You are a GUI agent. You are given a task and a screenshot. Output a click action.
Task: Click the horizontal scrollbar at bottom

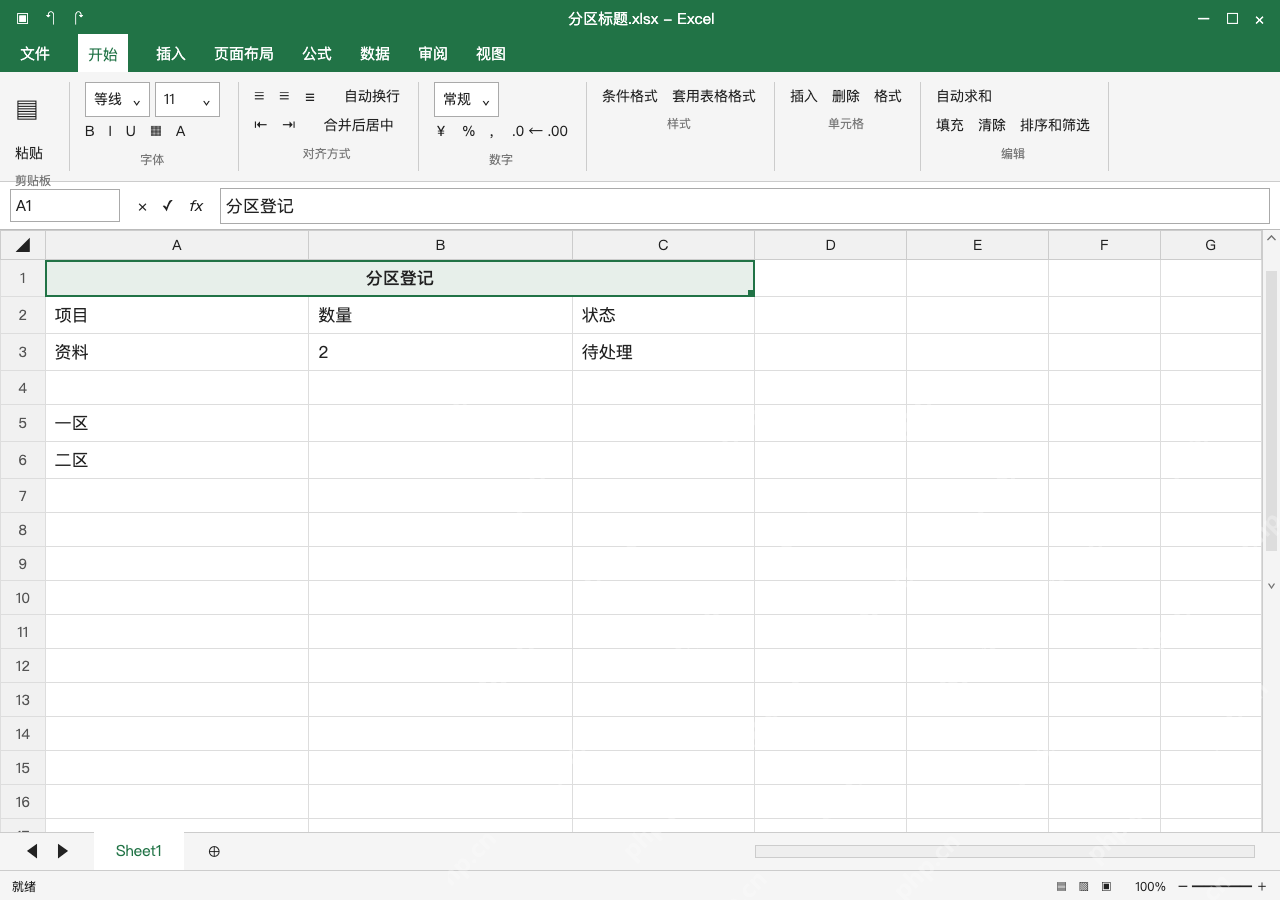(x=1005, y=851)
